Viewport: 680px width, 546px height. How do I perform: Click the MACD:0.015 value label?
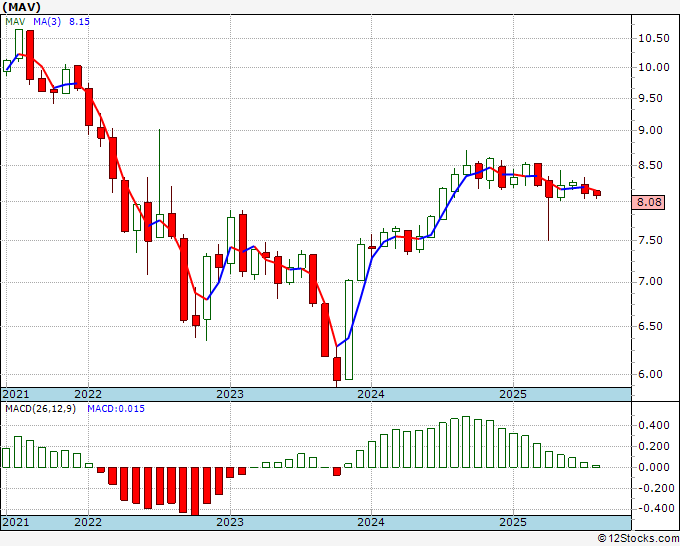(116, 409)
